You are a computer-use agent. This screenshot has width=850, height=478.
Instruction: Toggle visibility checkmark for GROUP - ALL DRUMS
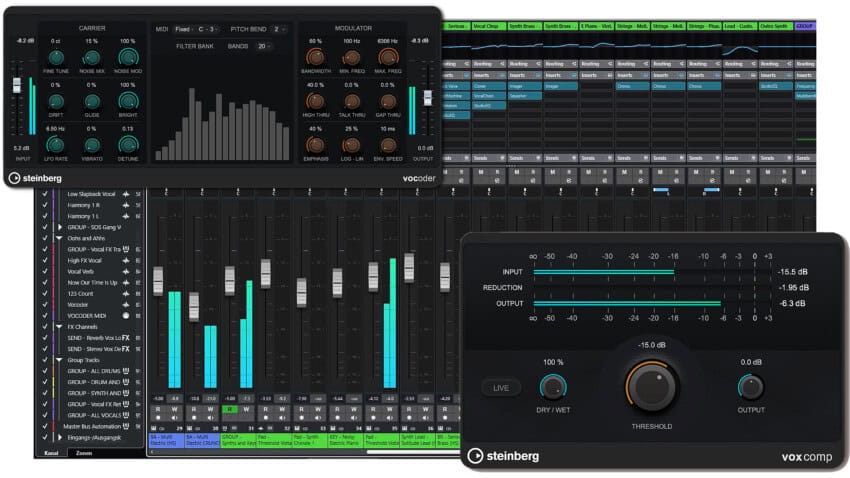click(x=45, y=371)
